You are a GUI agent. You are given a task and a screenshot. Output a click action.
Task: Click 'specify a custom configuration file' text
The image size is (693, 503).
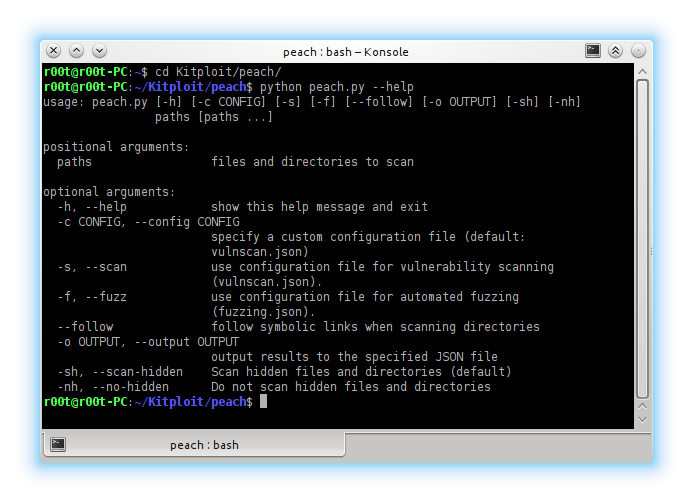click(x=333, y=237)
